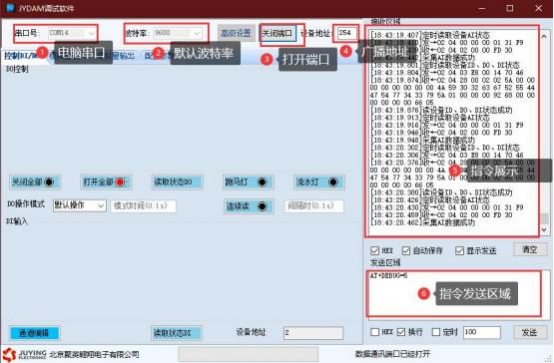Click the JYDAM app icon in title bar
The width and height of the screenshot is (554, 363).
pyautogui.click(x=11, y=8)
